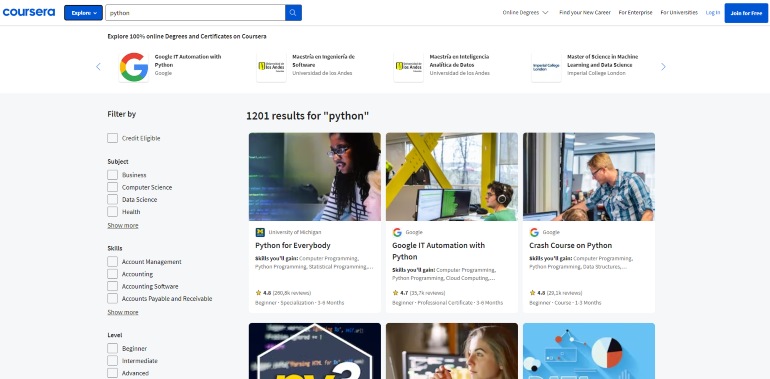This screenshot has width=770, height=379.
Task: Click the blue search magnifier button
Action: point(293,13)
